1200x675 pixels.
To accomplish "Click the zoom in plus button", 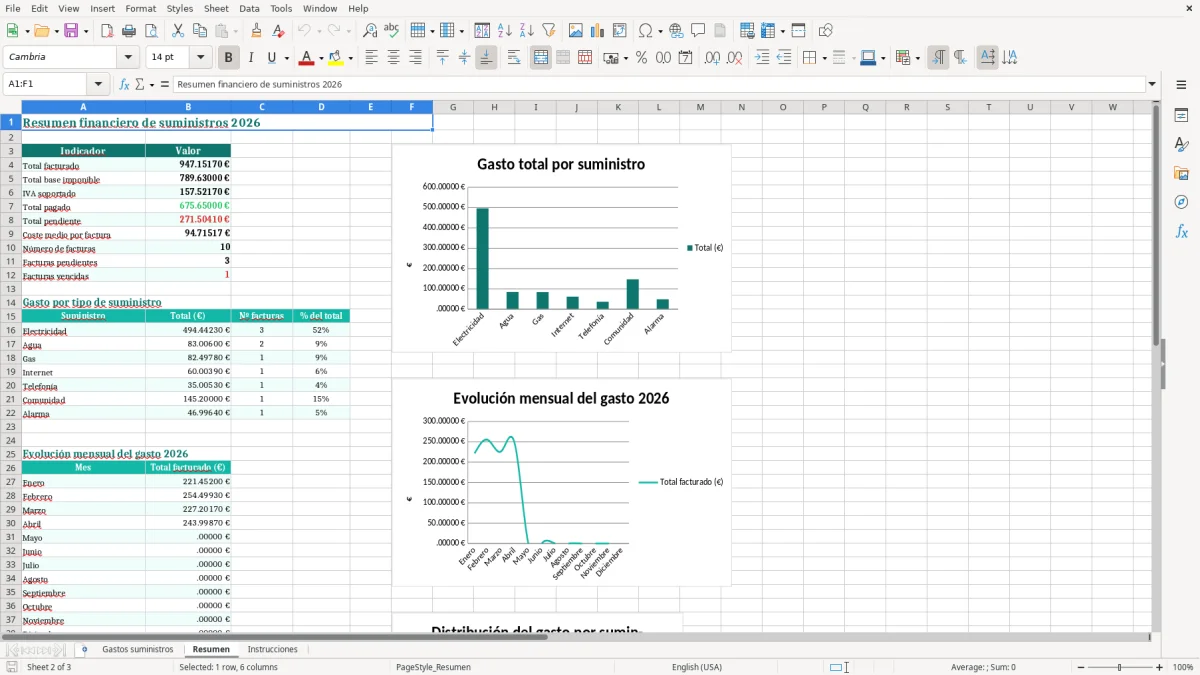I will (1160, 667).
